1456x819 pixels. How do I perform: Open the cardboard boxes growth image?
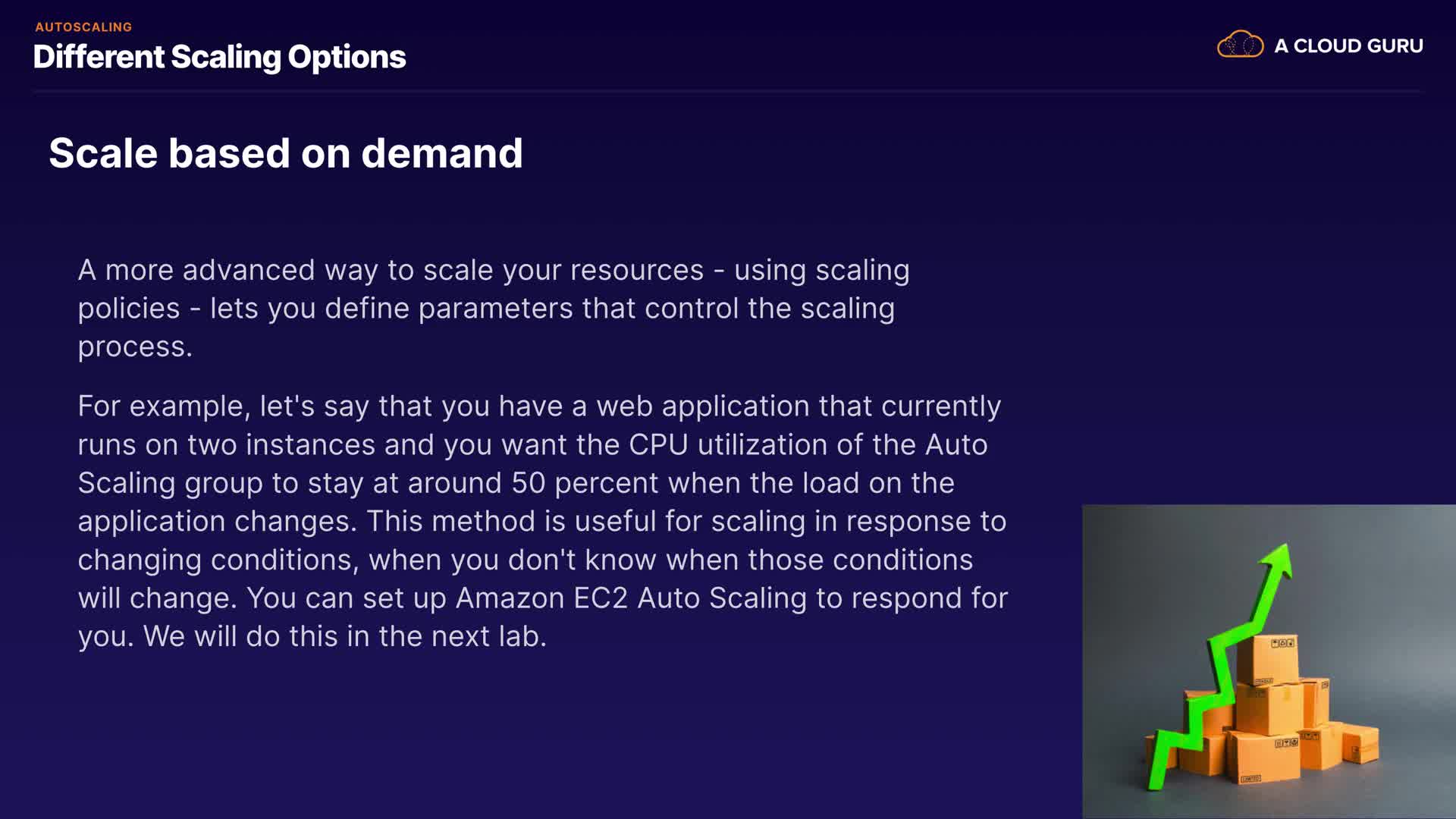[1268, 661]
